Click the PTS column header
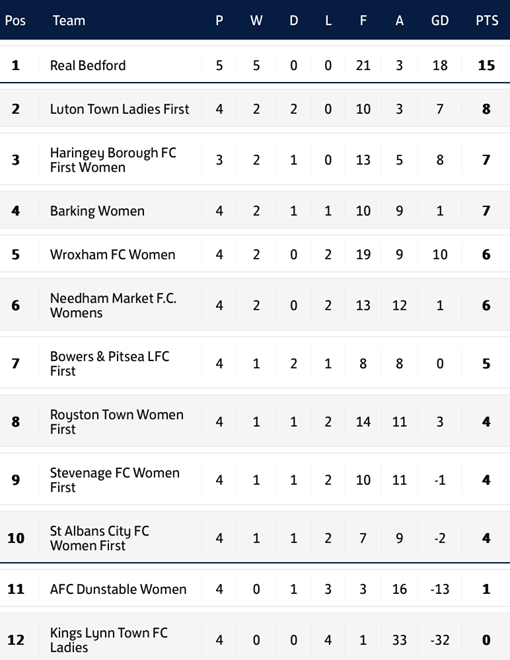This screenshot has height=660, width=510. (487, 20)
